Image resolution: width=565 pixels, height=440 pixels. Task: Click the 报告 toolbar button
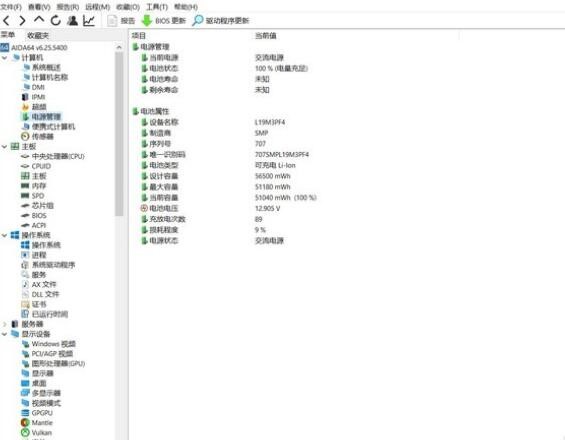[121, 21]
